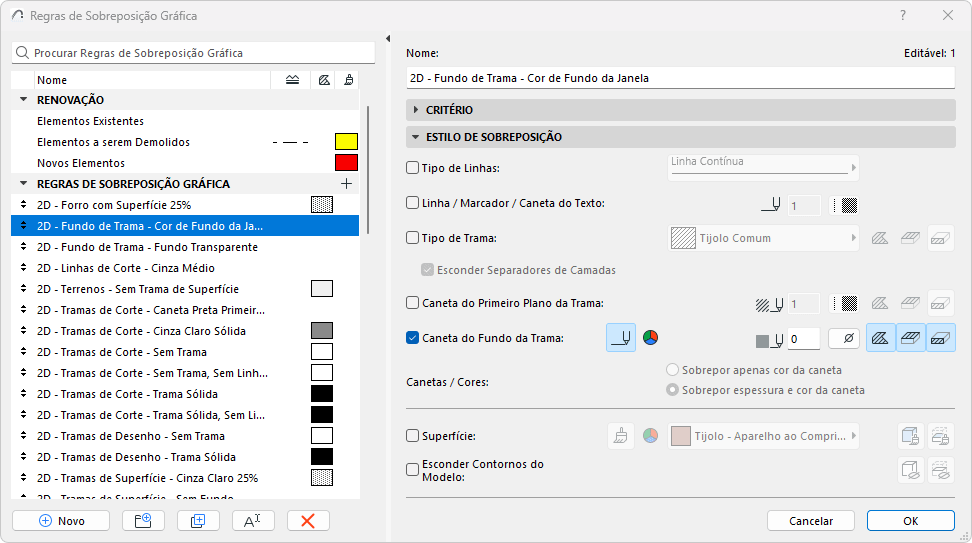
Task: Add a rule with the plus icon in the list header
Action: coord(347,184)
